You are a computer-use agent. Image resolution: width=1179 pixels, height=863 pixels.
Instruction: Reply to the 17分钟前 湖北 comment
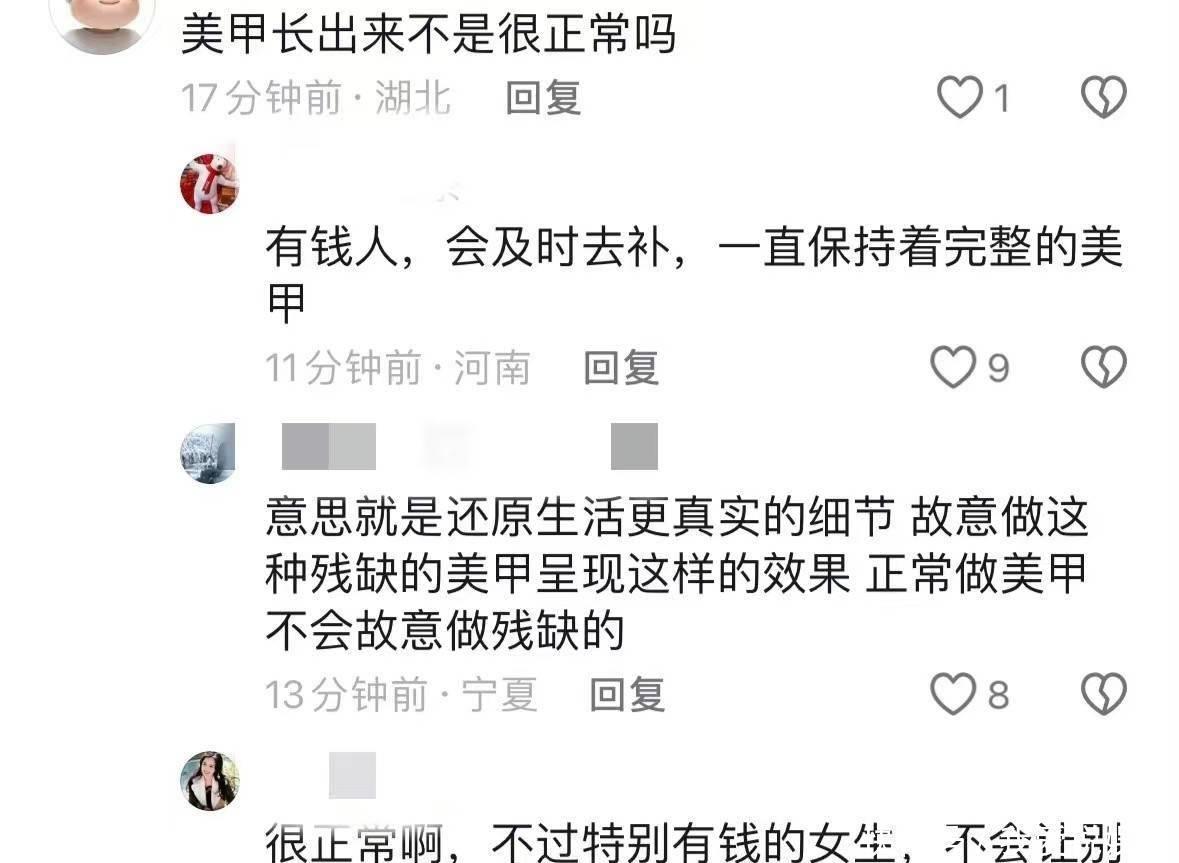pyautogui.click(x=544, y=98)
